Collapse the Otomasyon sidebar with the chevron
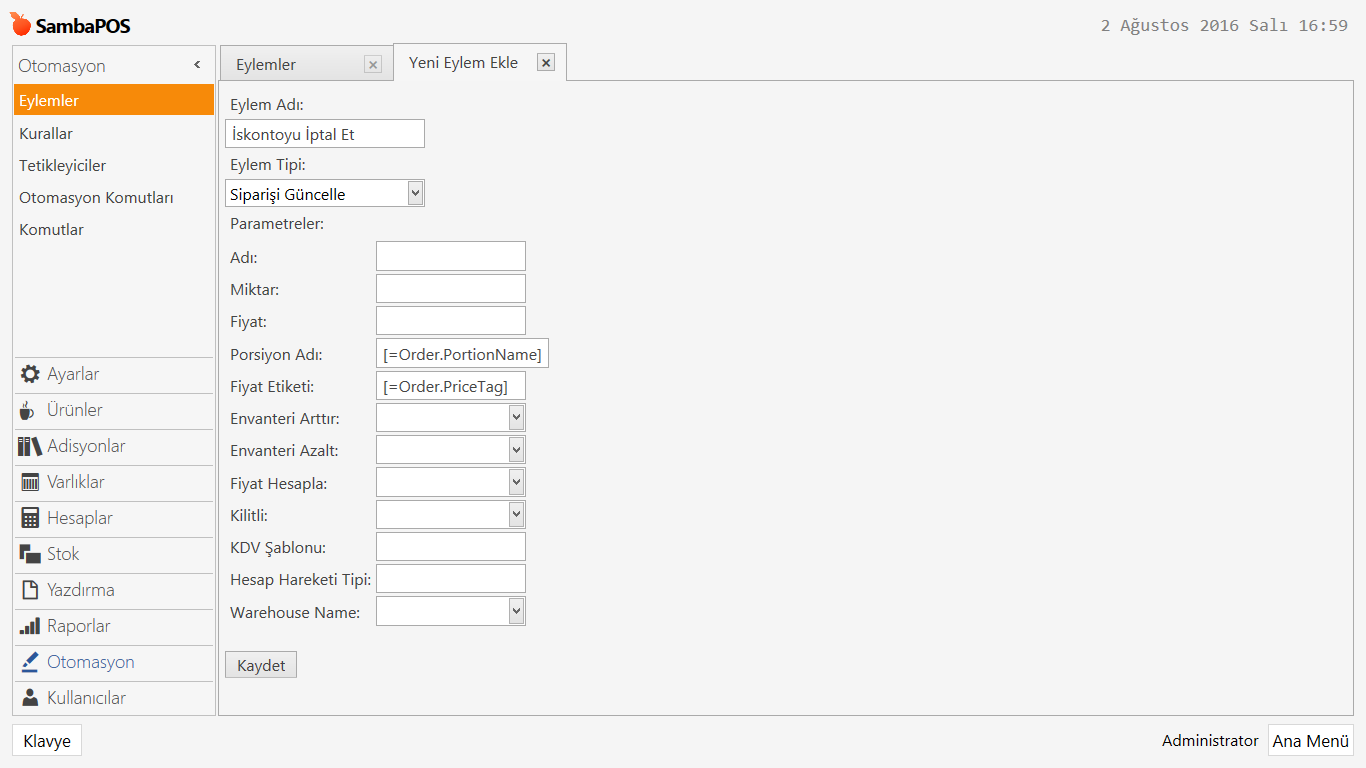Screen dimensions: 1366x768 pyautogui.click(x=197, y=65)
